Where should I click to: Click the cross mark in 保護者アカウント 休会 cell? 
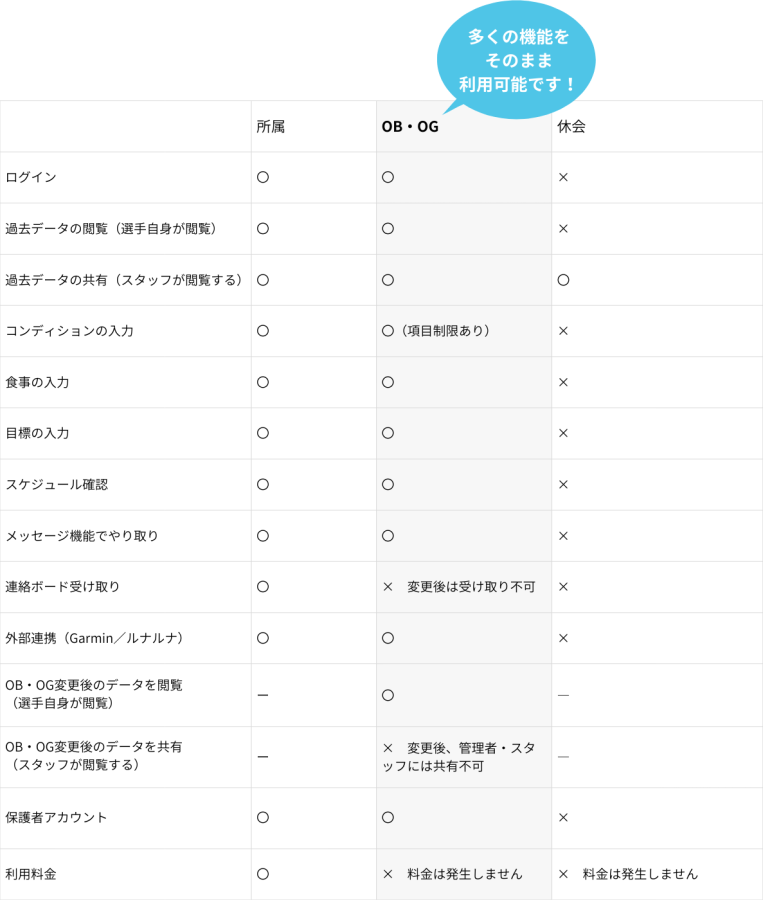click(563, 818)
